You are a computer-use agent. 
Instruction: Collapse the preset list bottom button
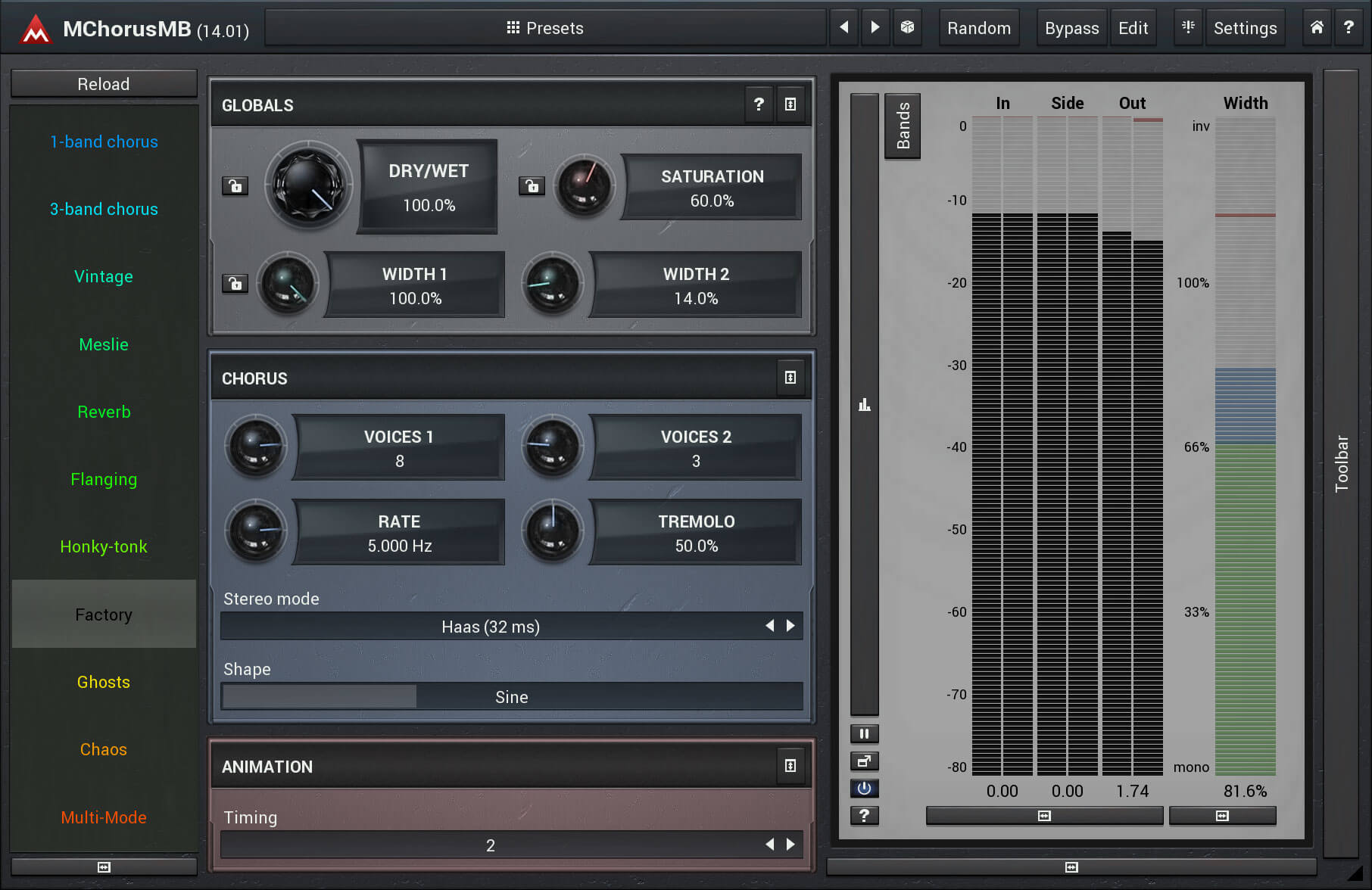[104, 867]
